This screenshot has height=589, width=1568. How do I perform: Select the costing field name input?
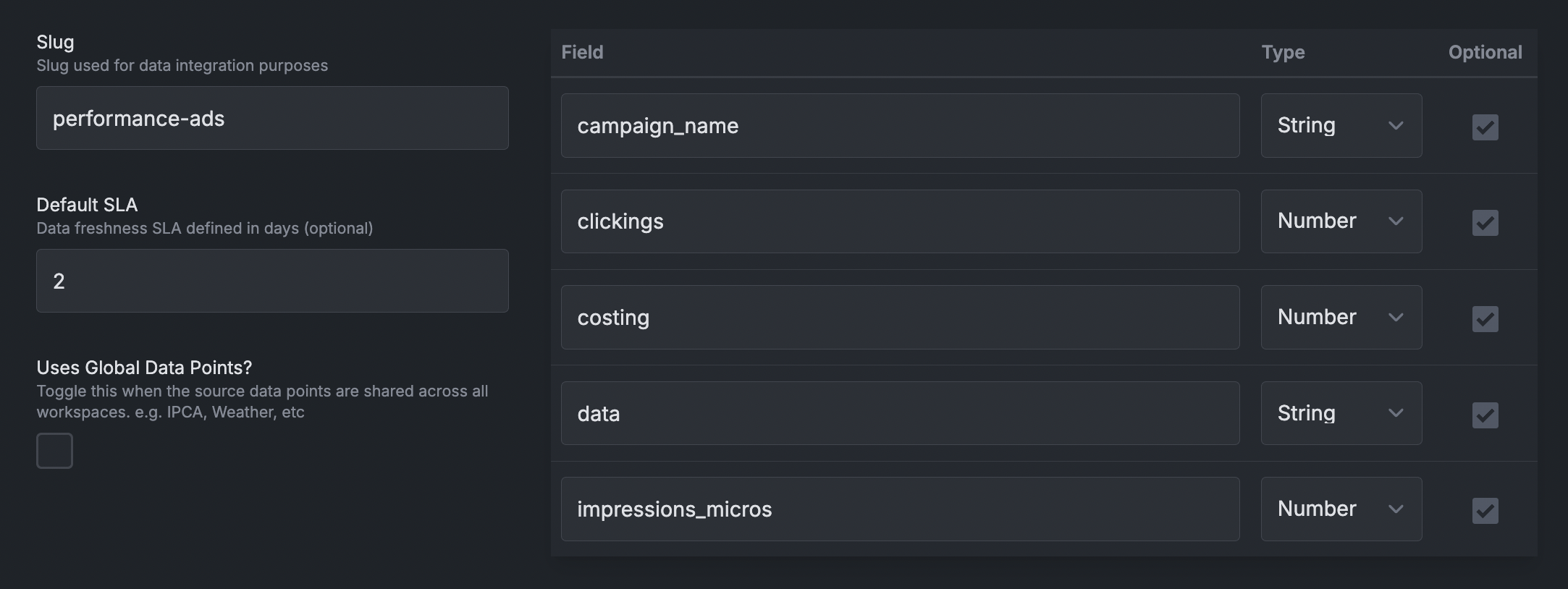pos(900,317)
